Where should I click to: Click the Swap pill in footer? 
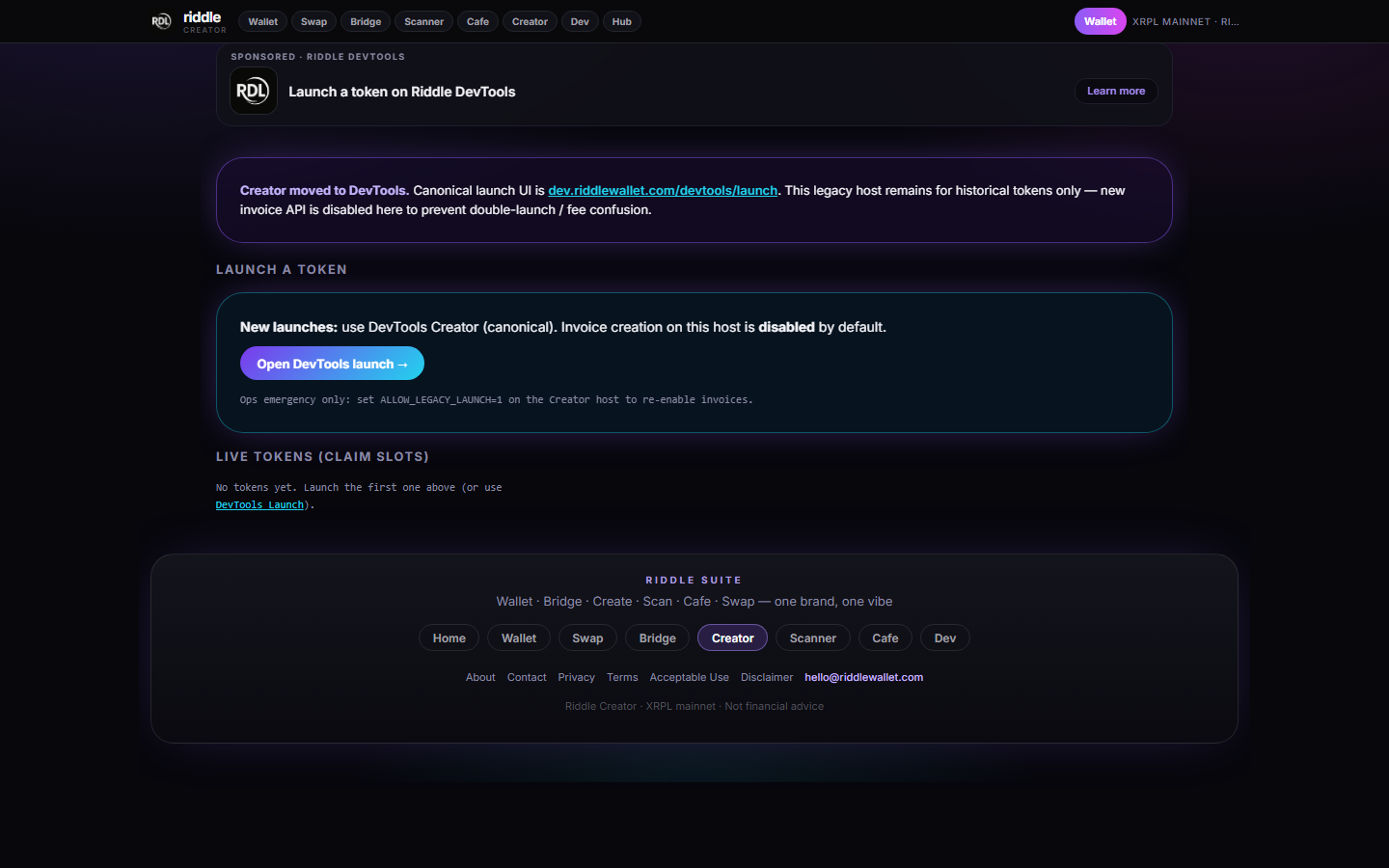point(587,638)
